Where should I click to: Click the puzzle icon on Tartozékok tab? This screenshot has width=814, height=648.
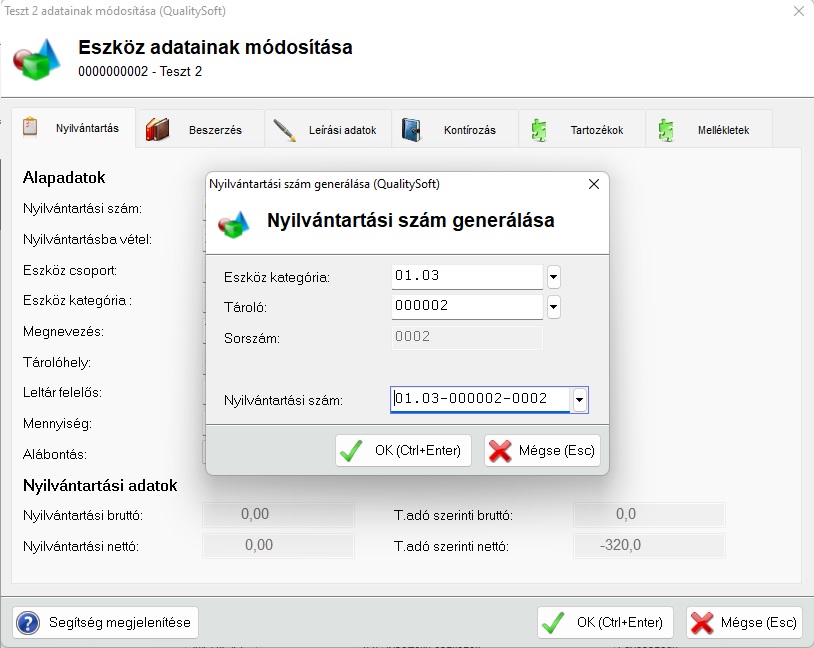pos(539,130)
